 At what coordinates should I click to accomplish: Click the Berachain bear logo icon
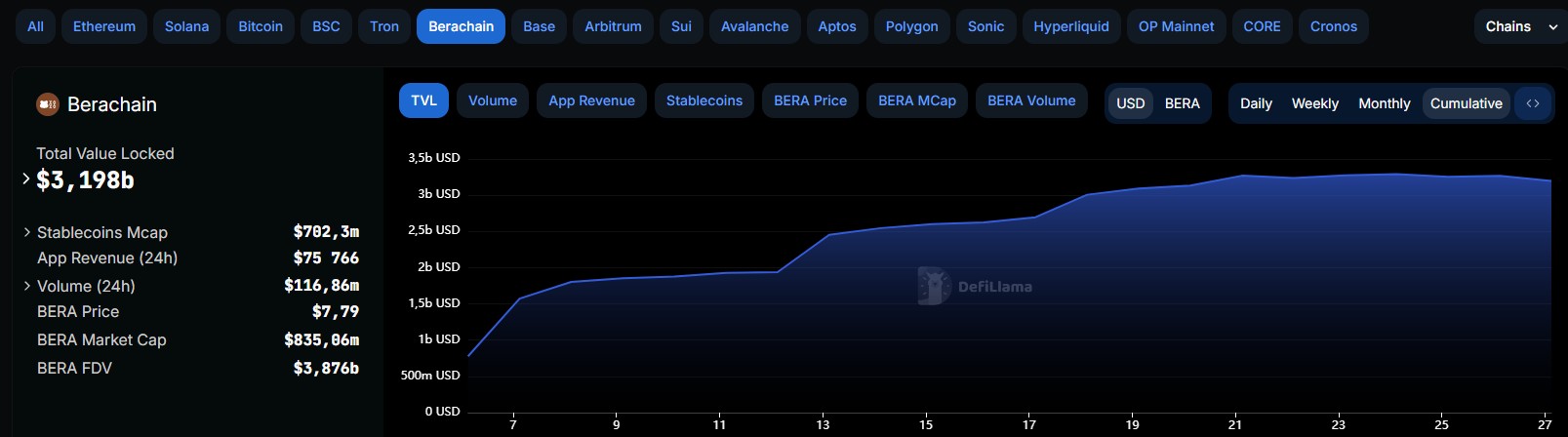(x=48, y=104)
